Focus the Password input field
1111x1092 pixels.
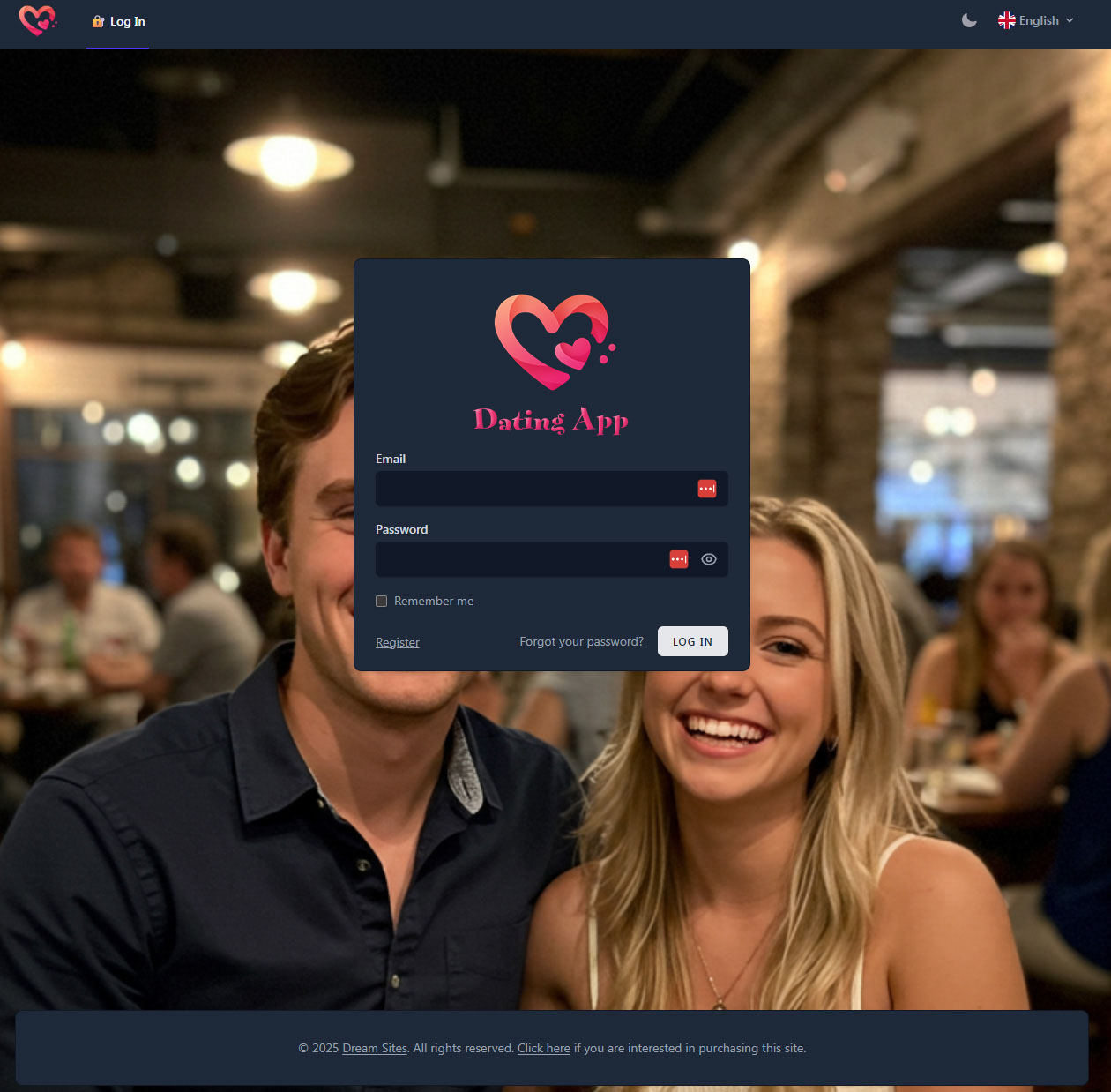pos(520,559)
